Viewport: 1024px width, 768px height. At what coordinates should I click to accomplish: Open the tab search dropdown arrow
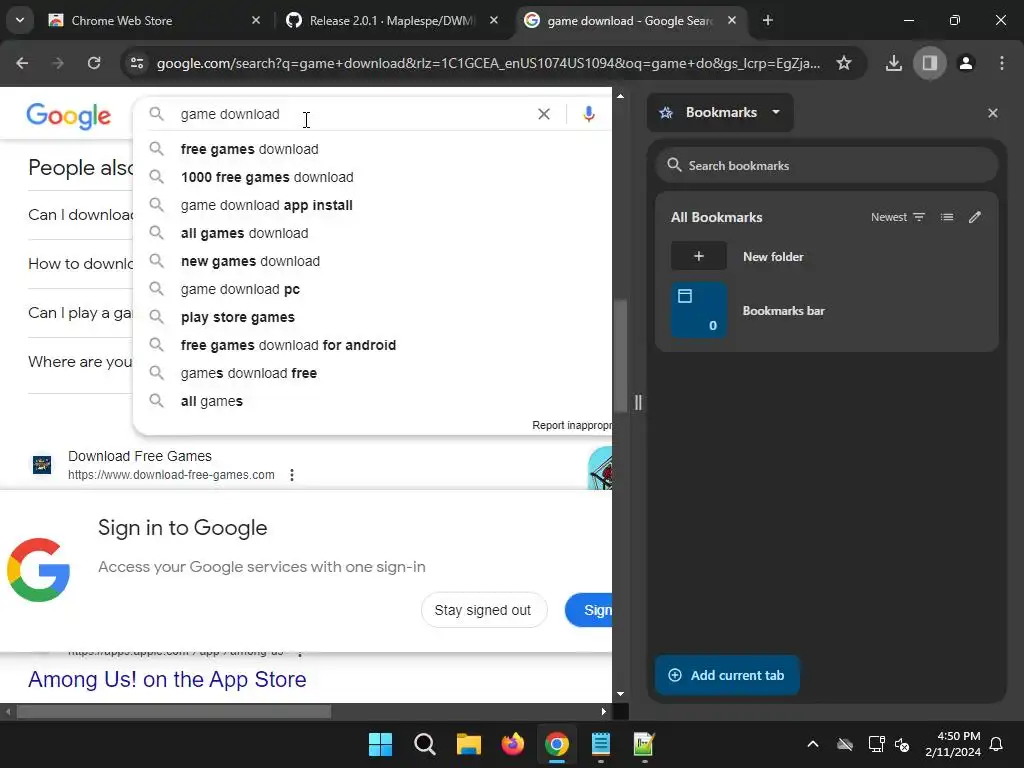click(x=20, y=20)
